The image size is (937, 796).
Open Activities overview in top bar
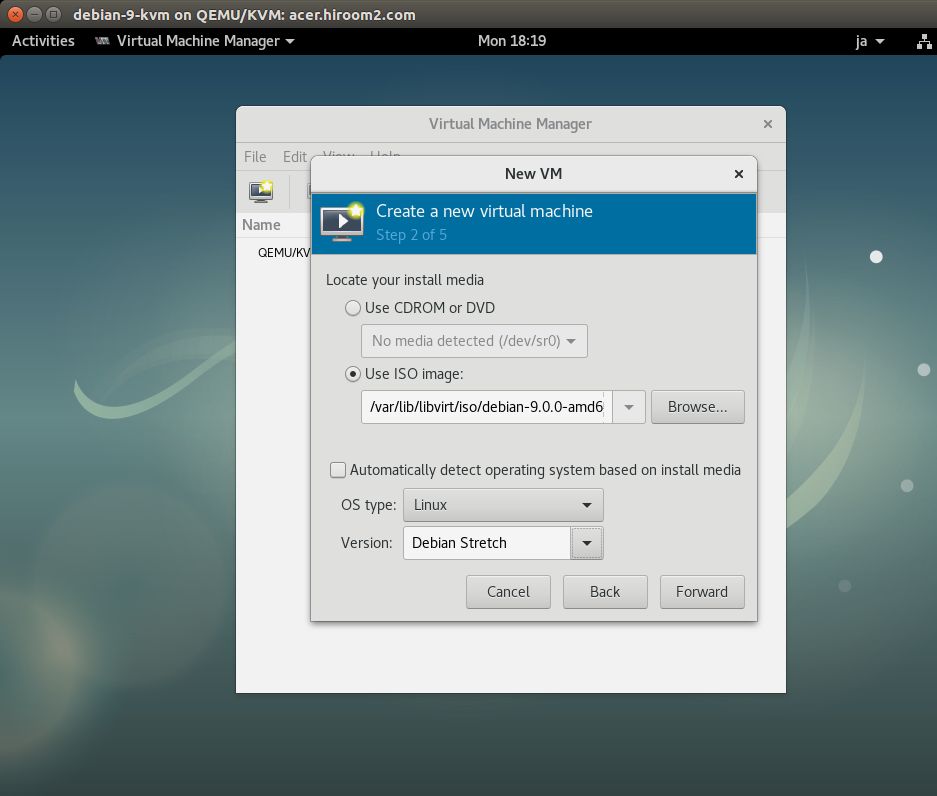[43, 41]
